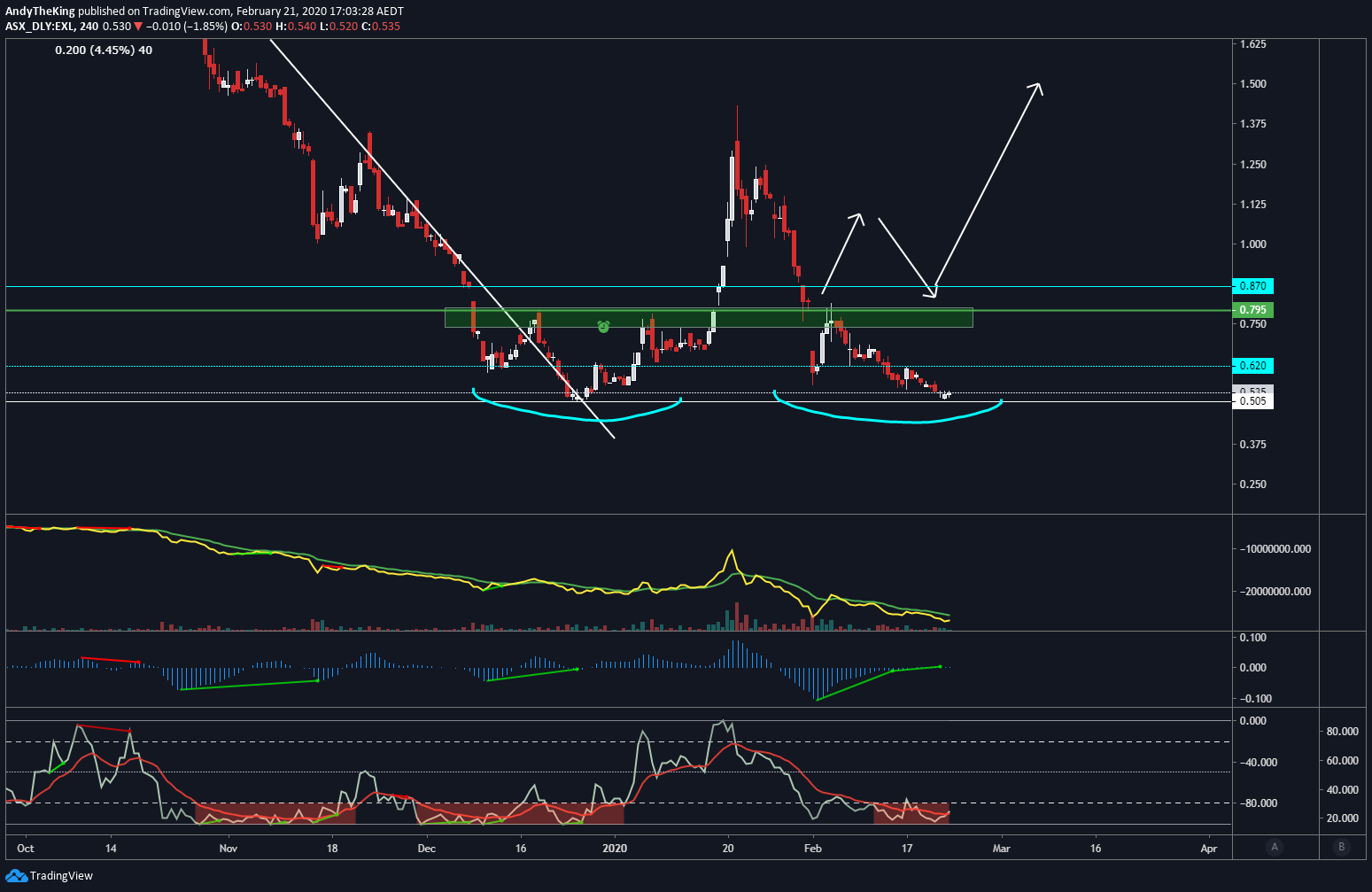Click the 2020 date label
The height and width of the screenshot is (892, 1372).
(614, 849)
